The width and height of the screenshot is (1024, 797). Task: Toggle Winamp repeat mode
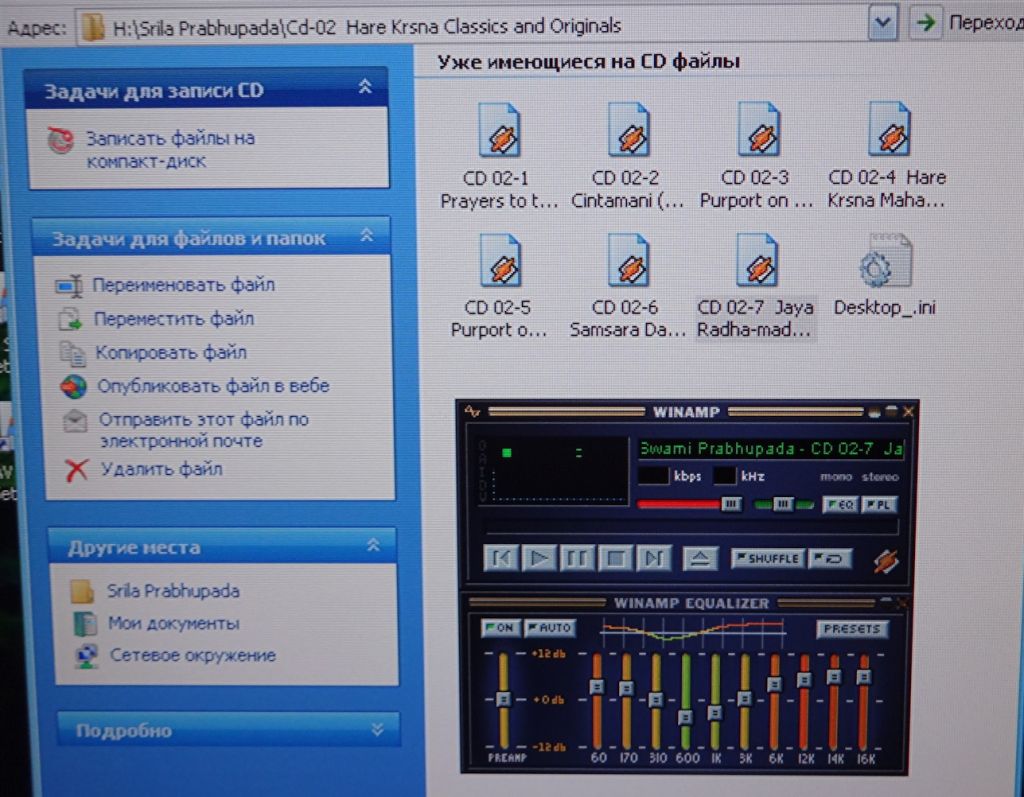coord(829,559)
